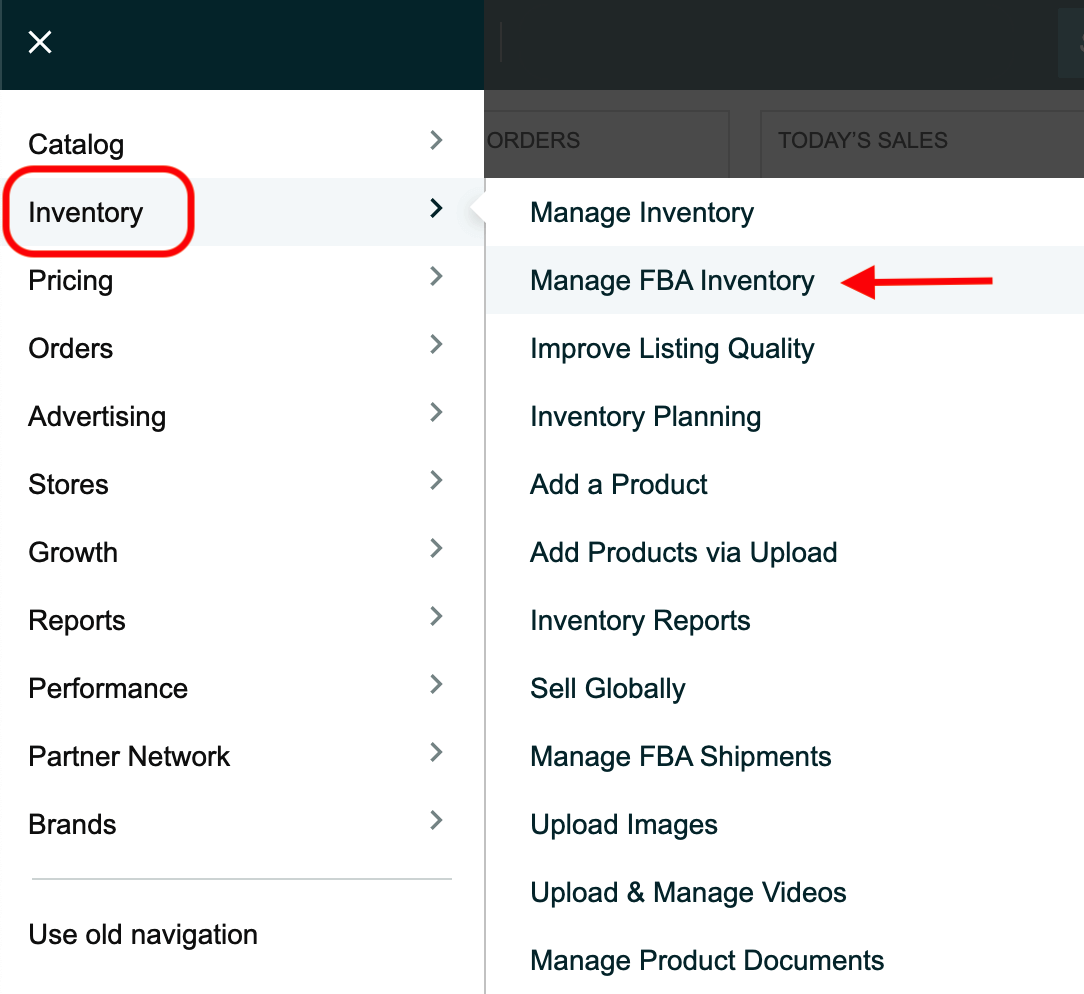Open the Advertising menu item
This screenshot has width=1084, height=994.
(97, 417)
